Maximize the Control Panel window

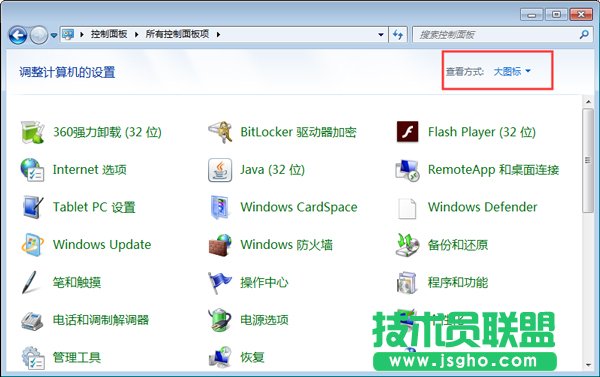pyautogui.click(x=556, y=15)
